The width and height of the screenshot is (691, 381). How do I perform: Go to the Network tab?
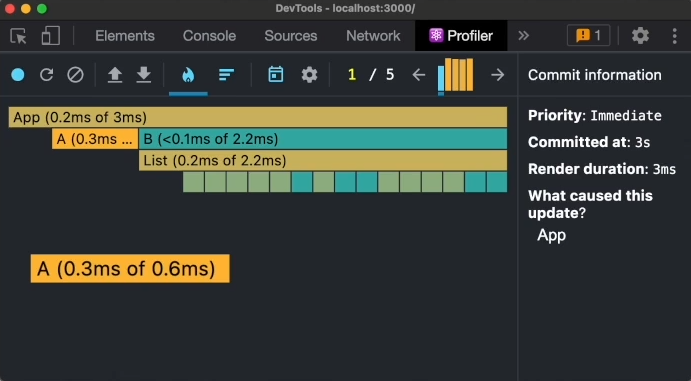[x=373, y=36]
